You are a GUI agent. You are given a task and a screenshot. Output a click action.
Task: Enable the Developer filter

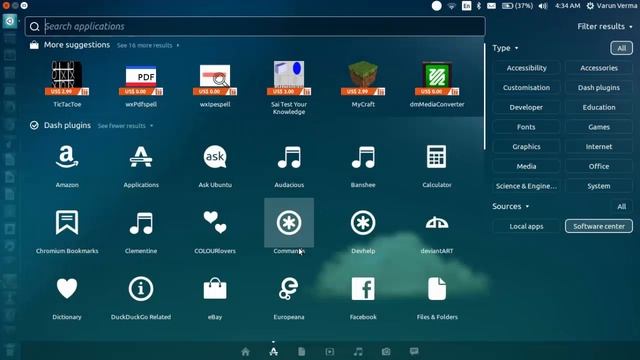526,107
